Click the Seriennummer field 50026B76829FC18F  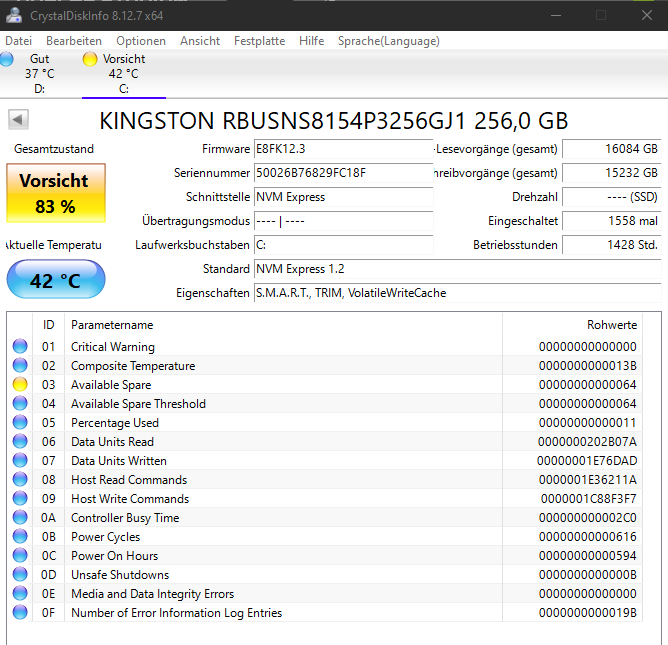pyautogui.click(x=343, y=173)
